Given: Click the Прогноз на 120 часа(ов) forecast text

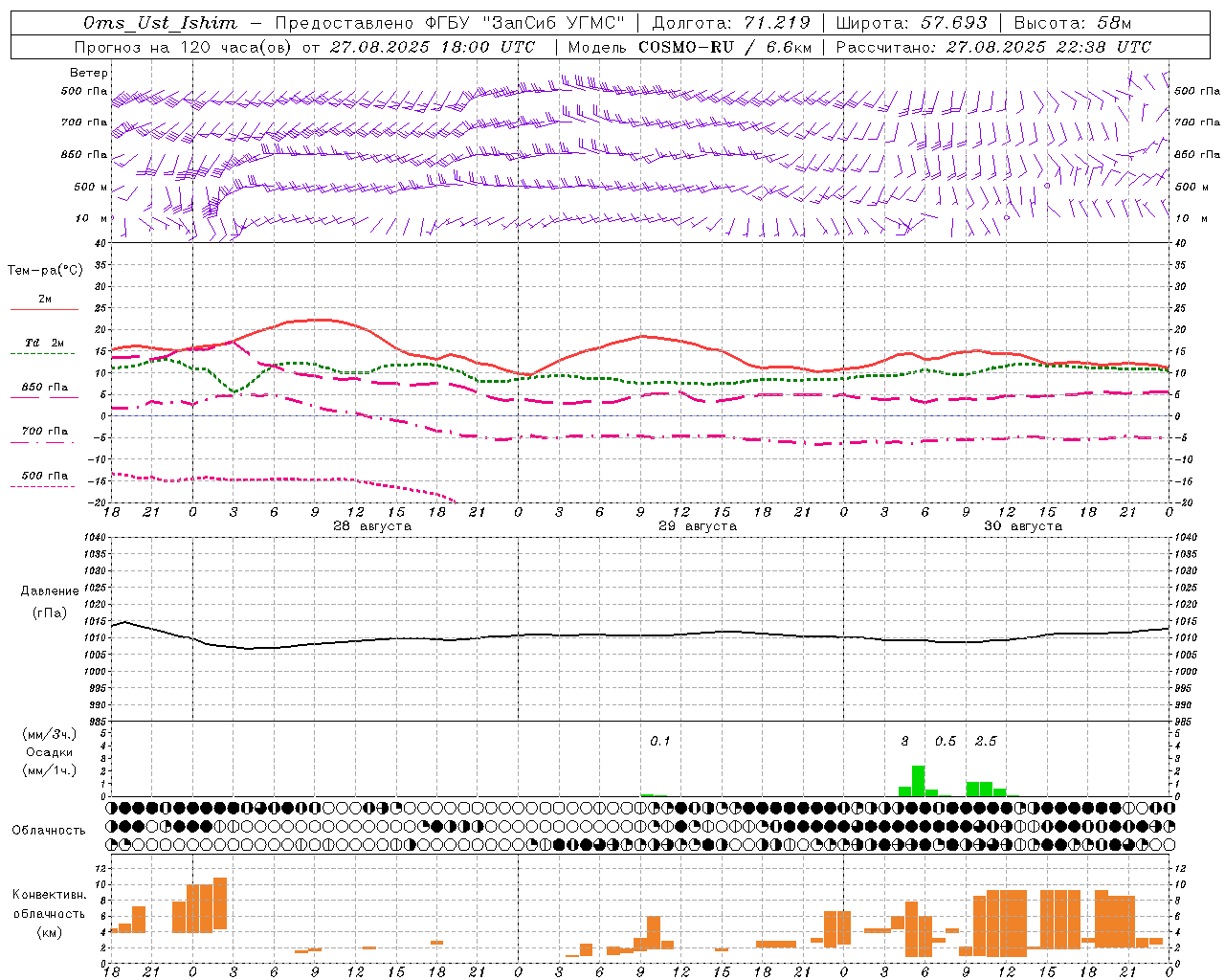Looking at the screenshot, I should coord(184,47).
